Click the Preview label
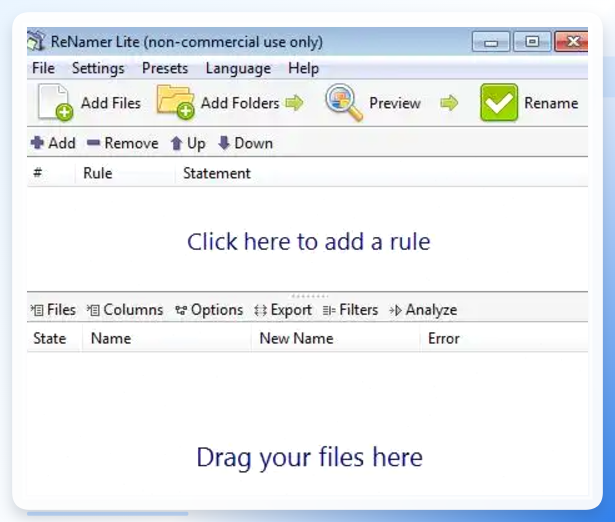Screen dimensions: 615x522 (395, 103)
